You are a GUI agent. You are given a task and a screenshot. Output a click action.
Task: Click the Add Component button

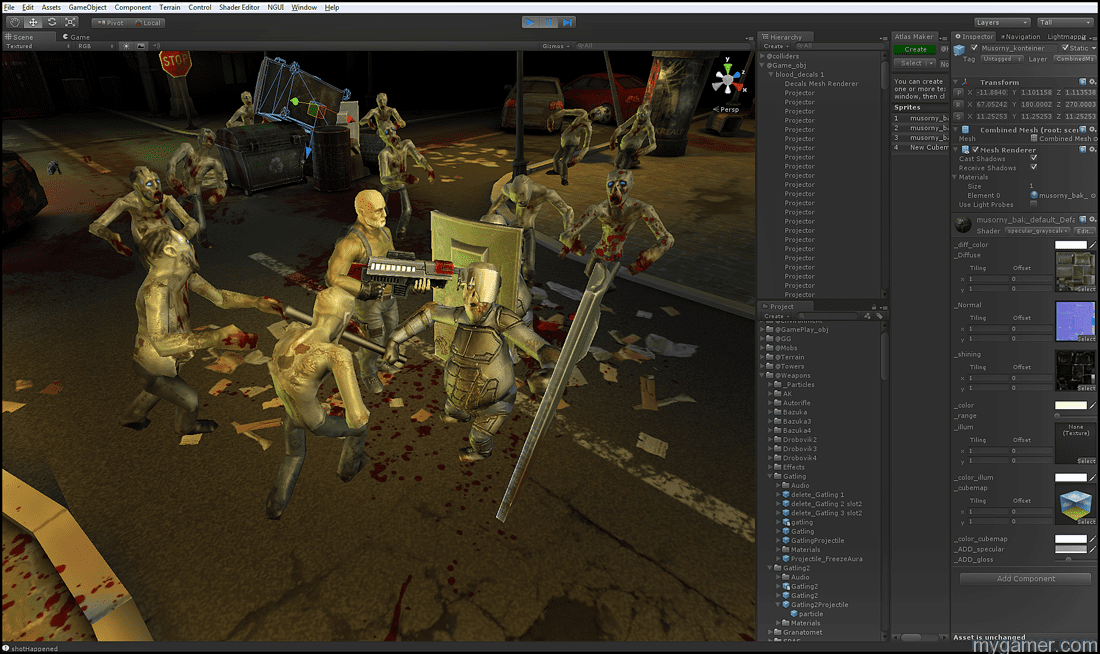(x=1025, y=578)
